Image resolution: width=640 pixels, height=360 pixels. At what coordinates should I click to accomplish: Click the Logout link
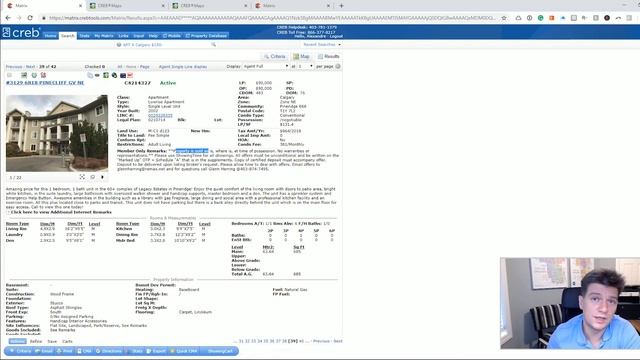(336, 36)
